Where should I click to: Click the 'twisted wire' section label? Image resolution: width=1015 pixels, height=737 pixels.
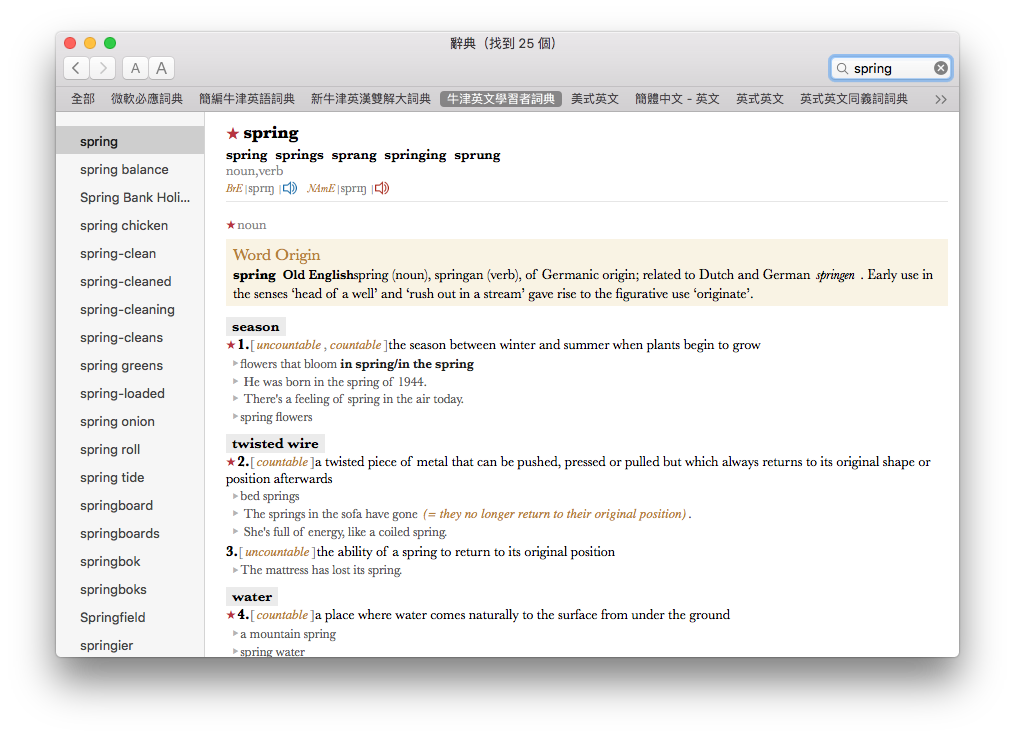(x=275, y=443)
